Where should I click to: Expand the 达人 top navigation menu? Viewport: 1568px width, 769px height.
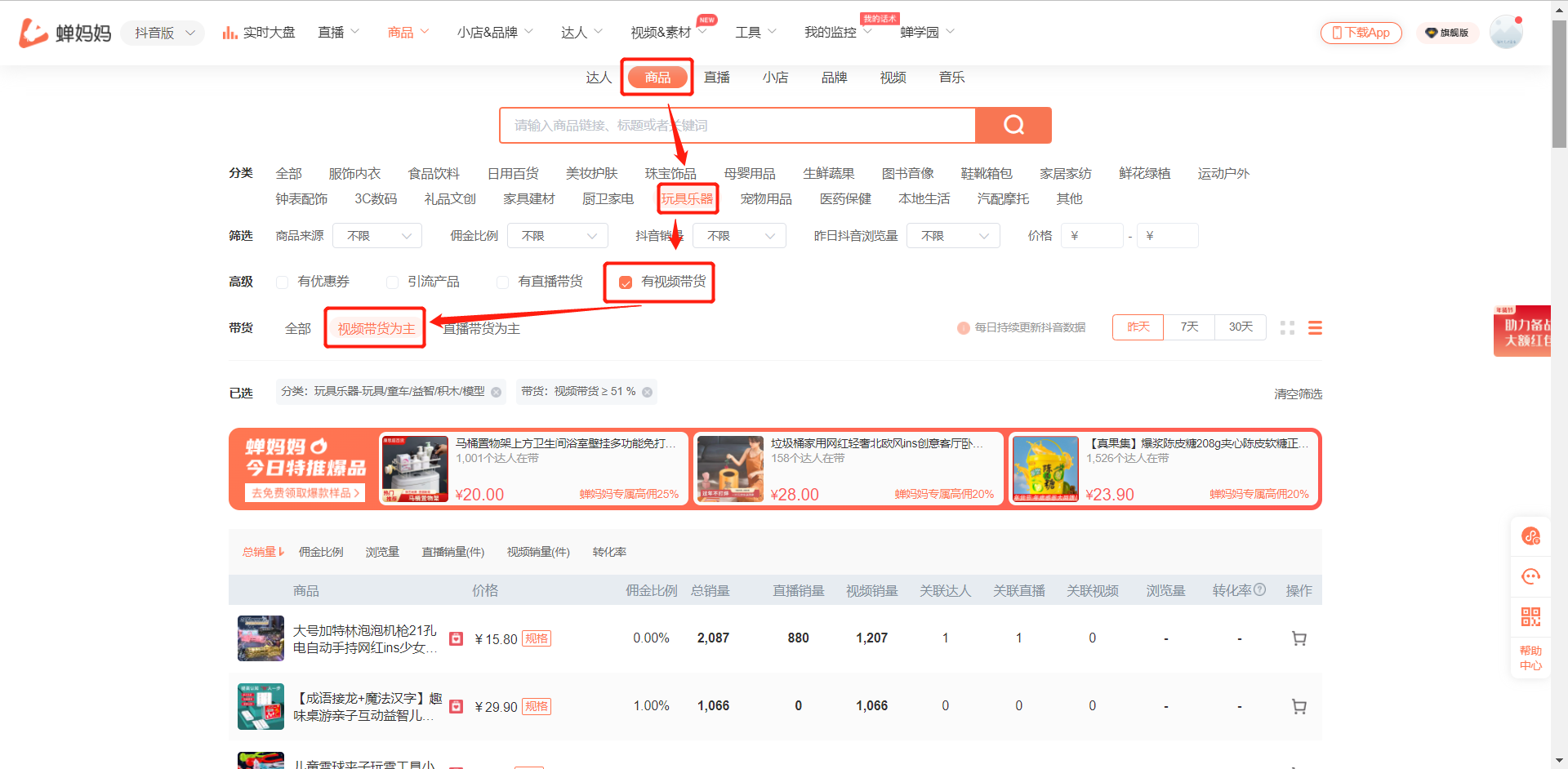[581, 33]
